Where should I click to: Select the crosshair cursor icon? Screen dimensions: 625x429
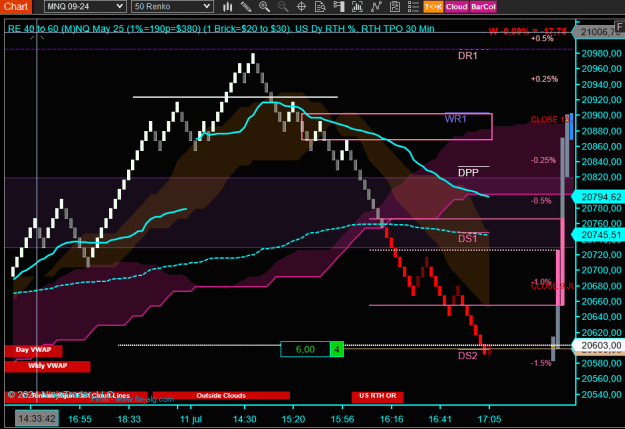pyautogui.click(x=301, y=6)
